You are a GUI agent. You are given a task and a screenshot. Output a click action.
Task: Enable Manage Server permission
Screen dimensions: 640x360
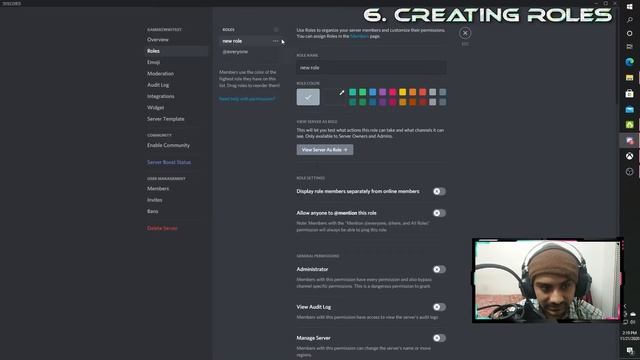439,338
